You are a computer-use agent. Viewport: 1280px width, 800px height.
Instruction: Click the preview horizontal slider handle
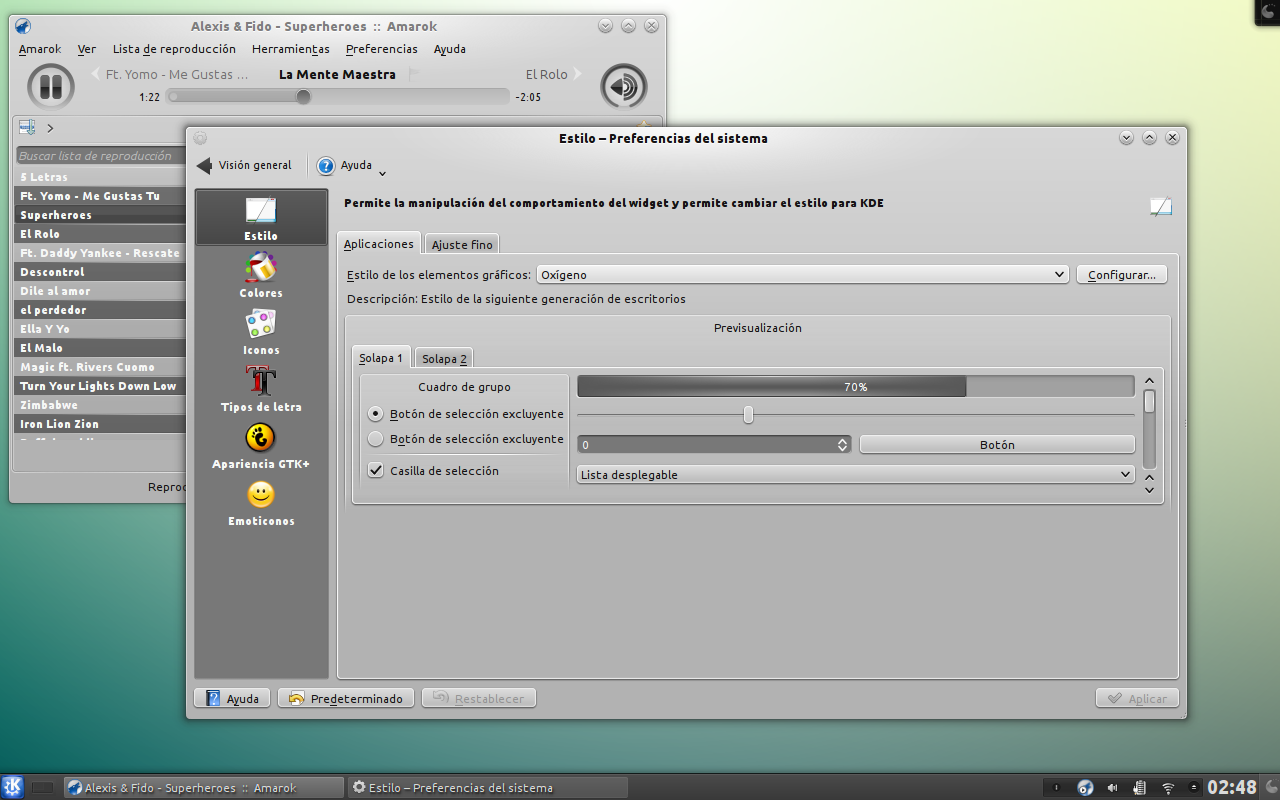[x=748, y=414]
